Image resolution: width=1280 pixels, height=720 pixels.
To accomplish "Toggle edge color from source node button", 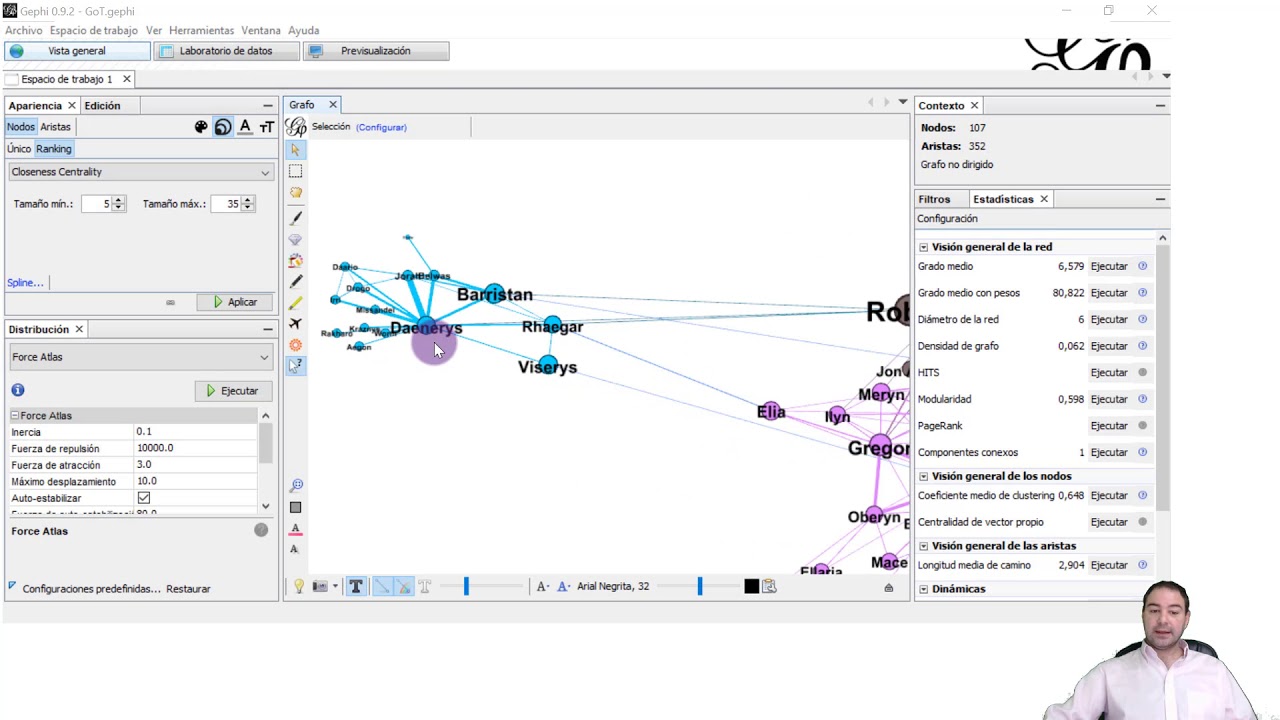I will 403,587.
